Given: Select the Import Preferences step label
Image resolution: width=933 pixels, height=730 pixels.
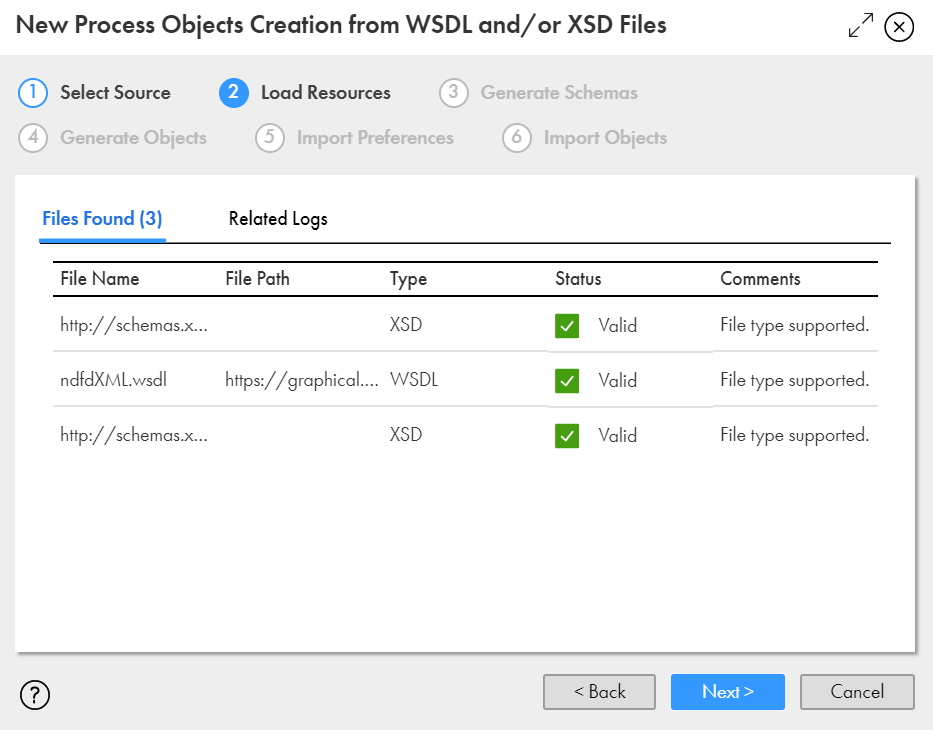Looking at the screenshot, I should (375, 138).
